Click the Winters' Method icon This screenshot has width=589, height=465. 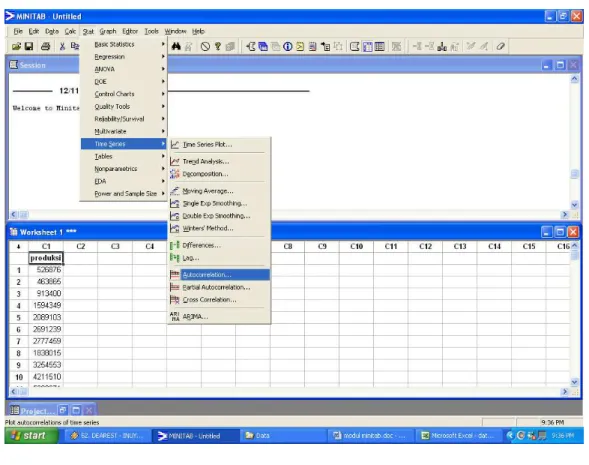pyautogui.click(x=175, y=228)
